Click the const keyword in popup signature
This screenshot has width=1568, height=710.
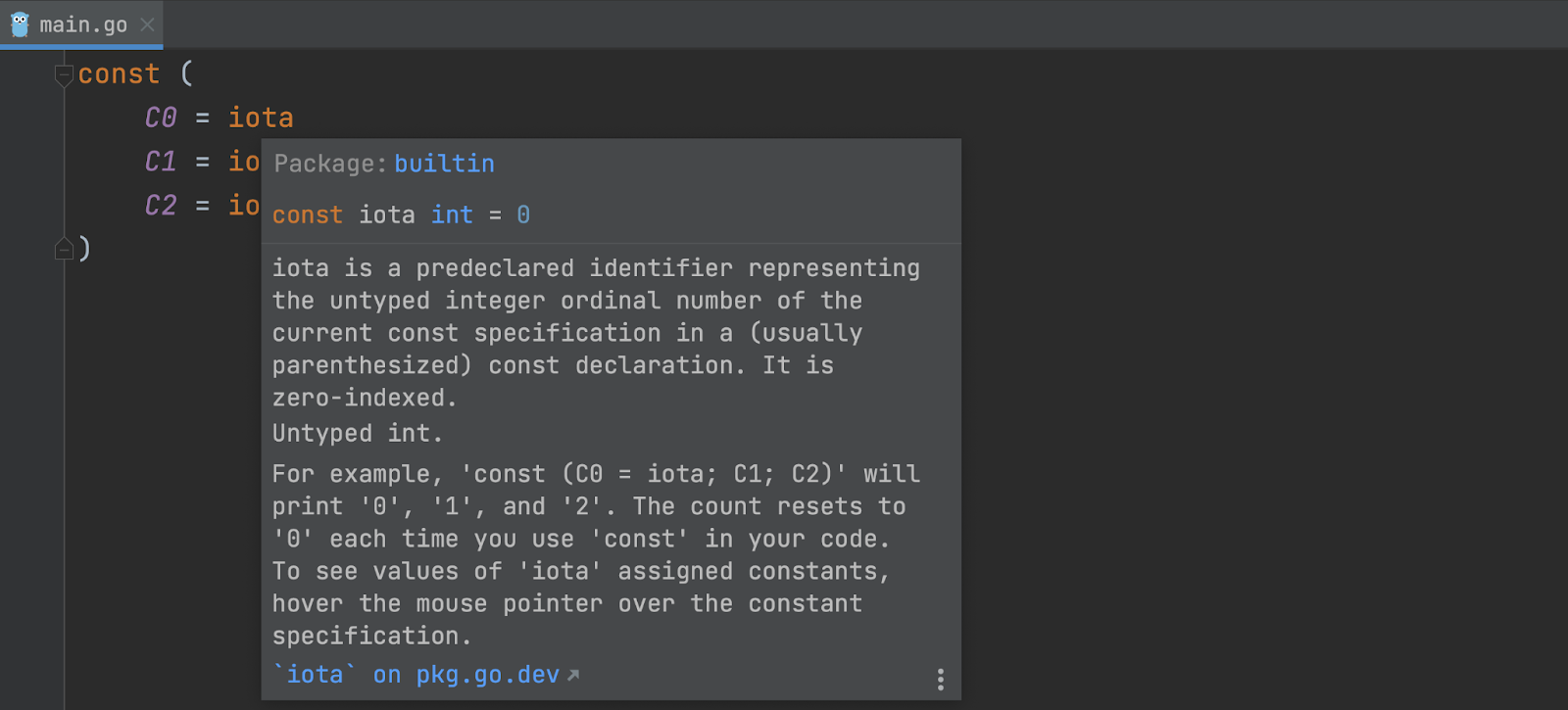308,215
